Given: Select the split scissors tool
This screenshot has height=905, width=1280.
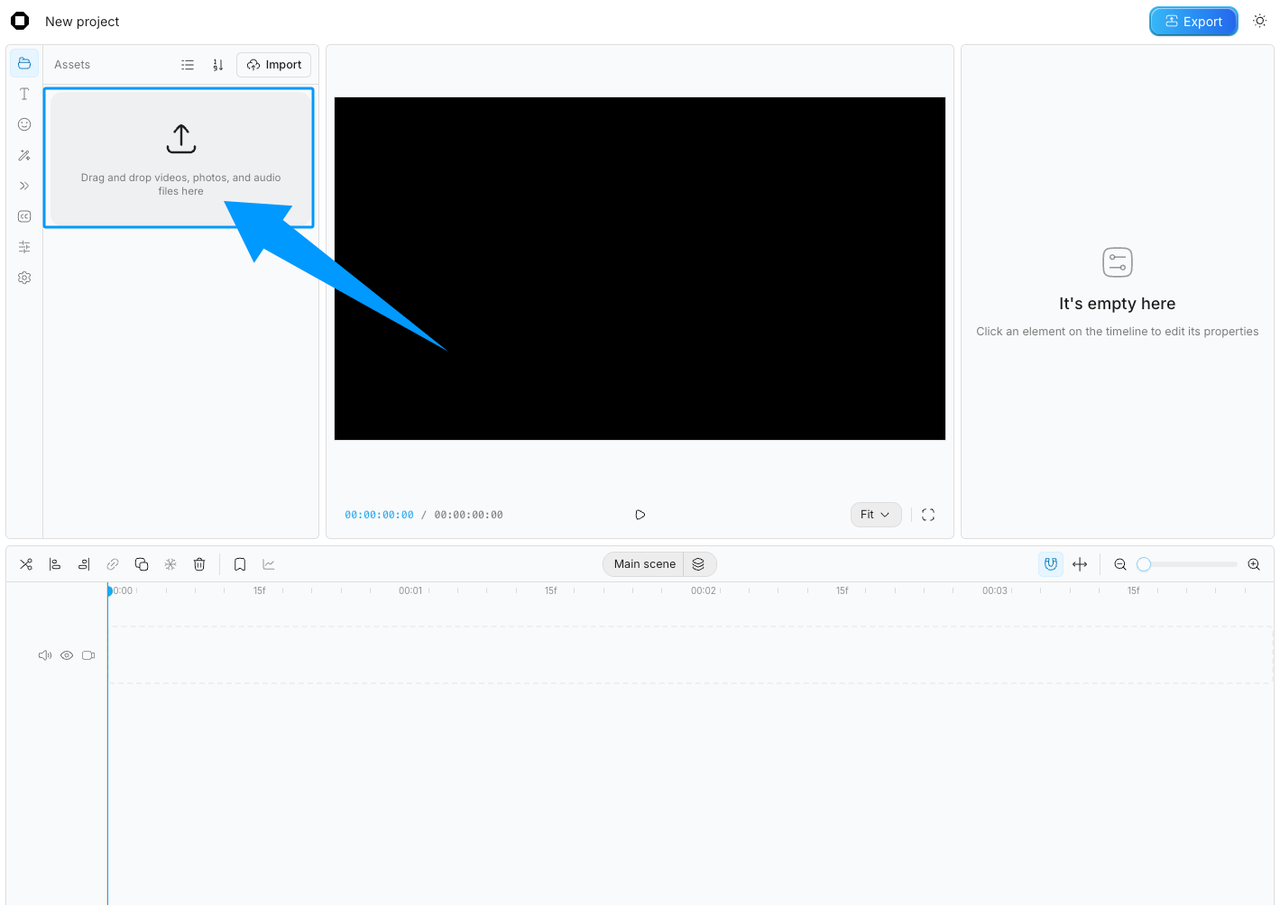Looking at the screenshot, I should [26, 564].
